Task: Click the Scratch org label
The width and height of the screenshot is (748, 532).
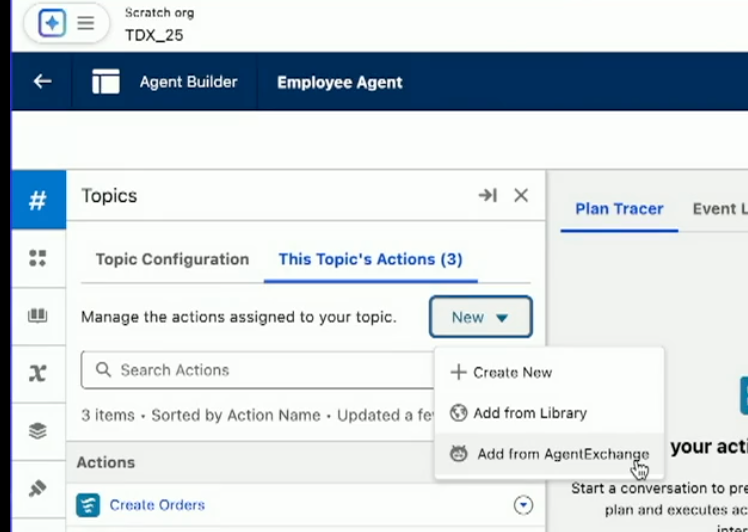Action: click(x=159, y=13)
